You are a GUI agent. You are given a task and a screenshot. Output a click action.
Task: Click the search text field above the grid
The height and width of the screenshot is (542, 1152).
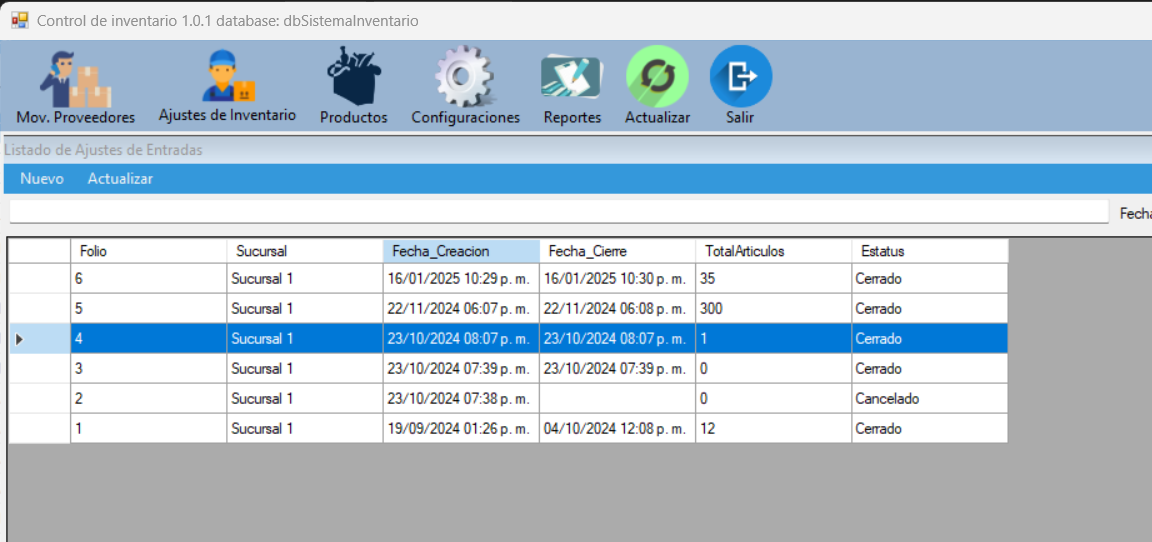(x=558, y=212)
